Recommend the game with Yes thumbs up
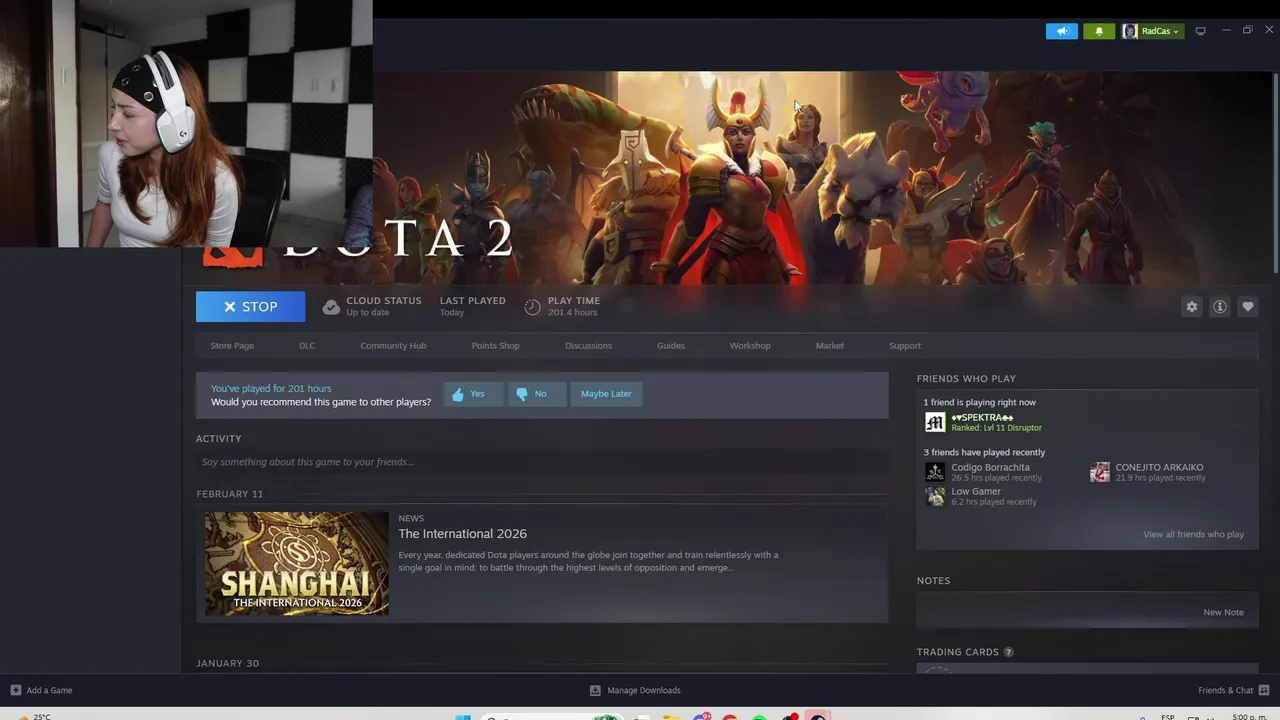 473,394
